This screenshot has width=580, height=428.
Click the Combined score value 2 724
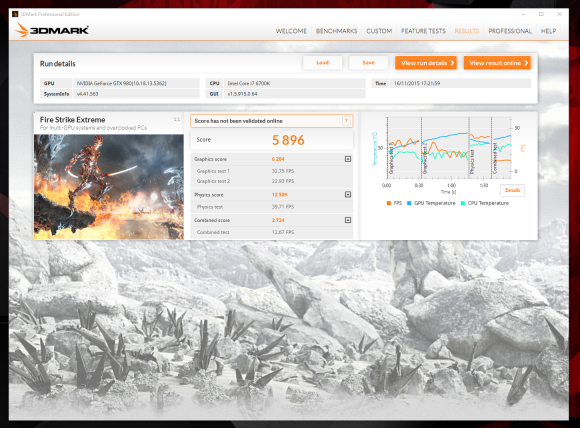point(278,220)
